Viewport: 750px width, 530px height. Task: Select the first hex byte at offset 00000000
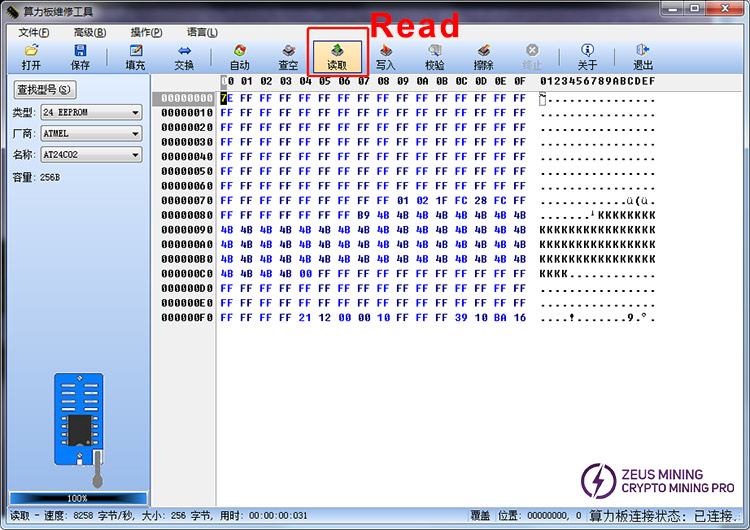click(x=226, y=98)
